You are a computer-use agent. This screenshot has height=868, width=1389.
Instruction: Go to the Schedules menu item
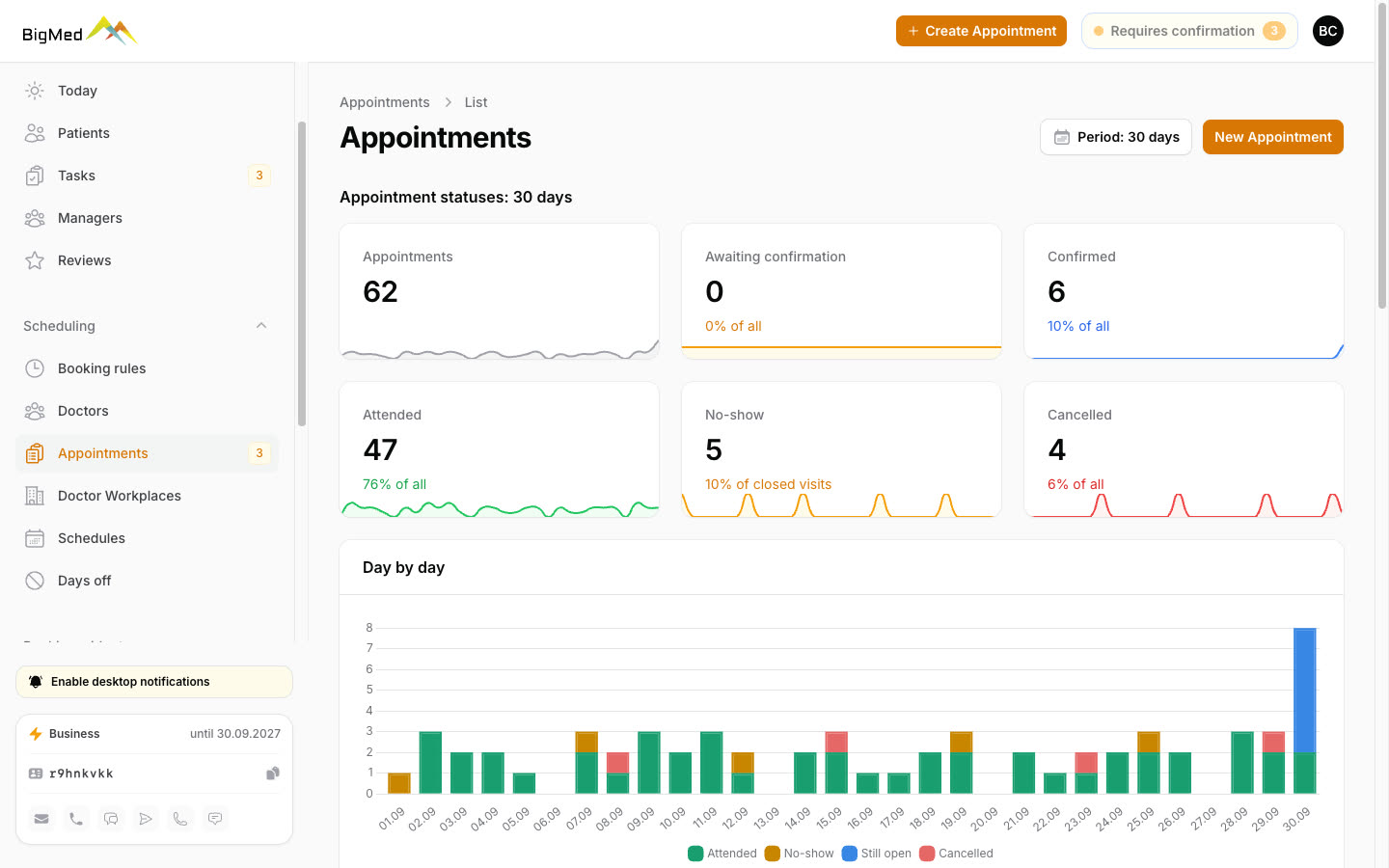tap(147, 538)
